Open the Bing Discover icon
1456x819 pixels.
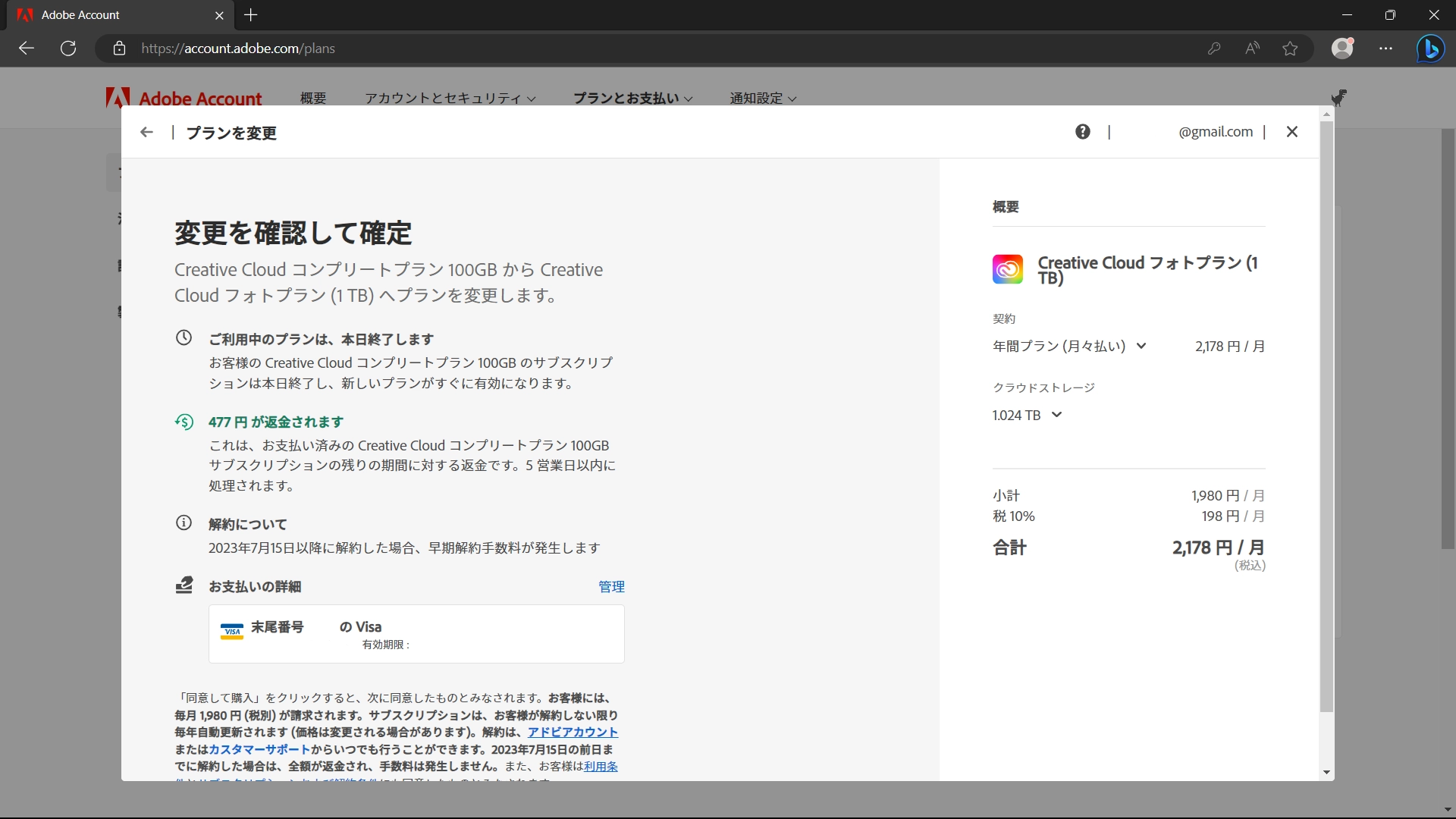(x=1431, y=48)
